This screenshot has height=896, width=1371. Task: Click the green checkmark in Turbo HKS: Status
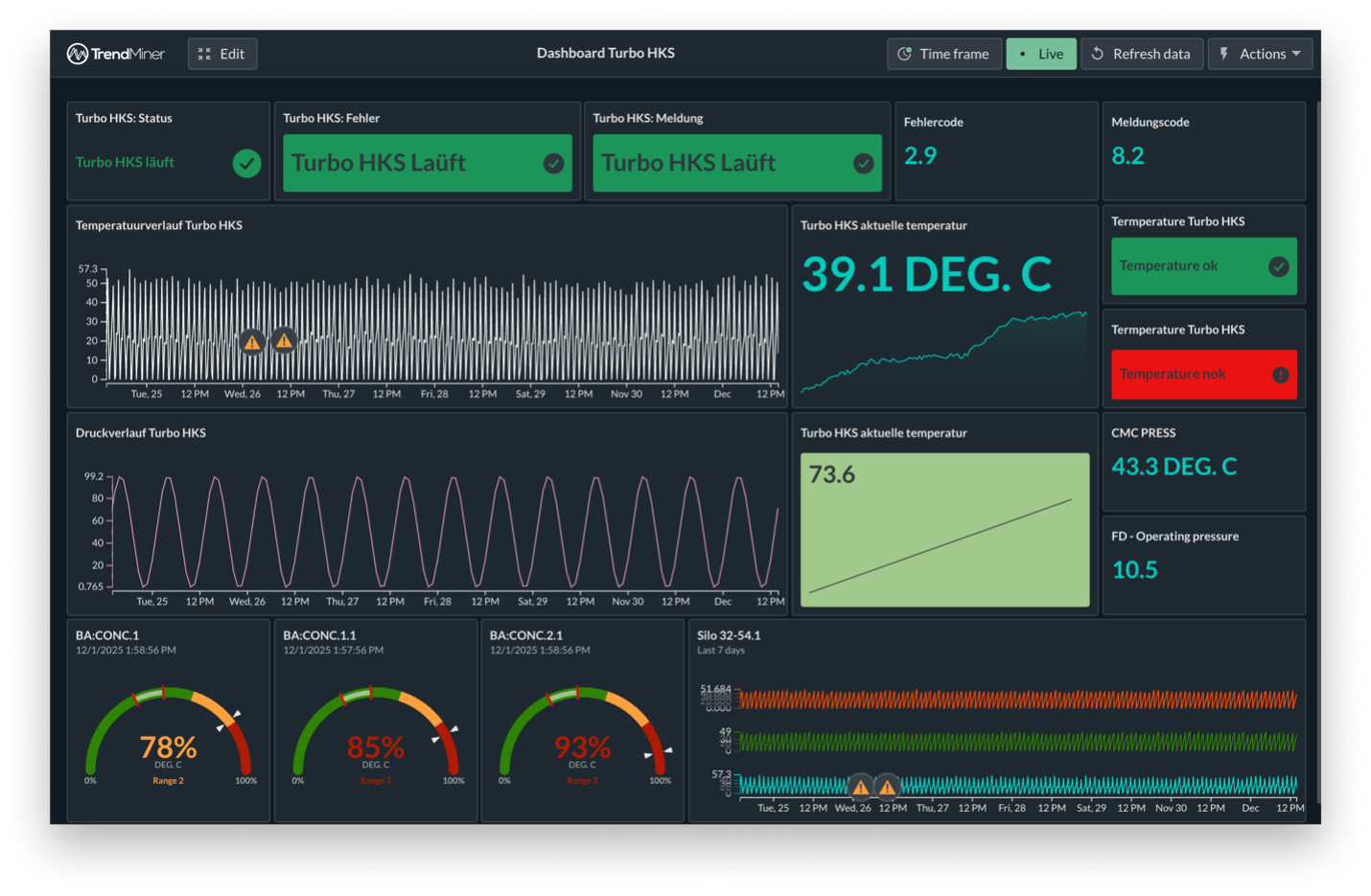click(x=246, y=164)
